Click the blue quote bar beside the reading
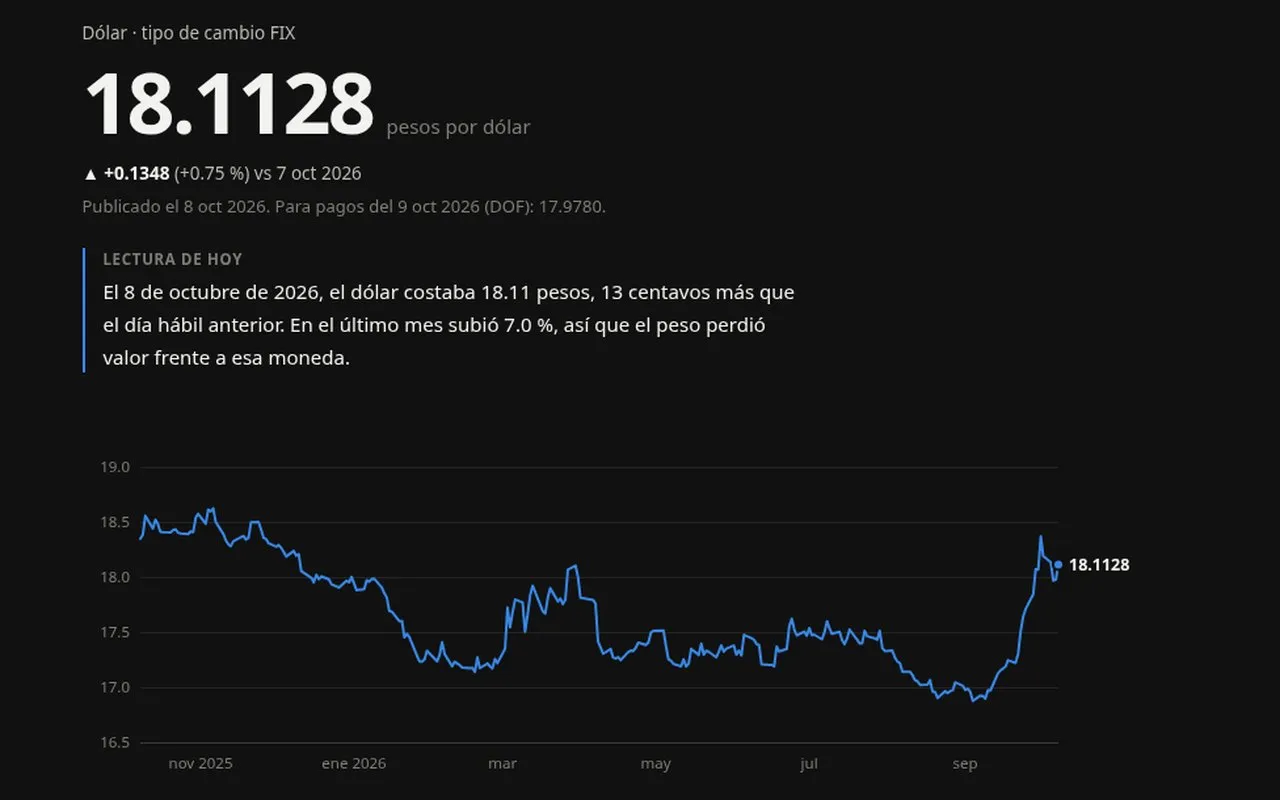Screen dimensions: 1280x800 [84, 310]
